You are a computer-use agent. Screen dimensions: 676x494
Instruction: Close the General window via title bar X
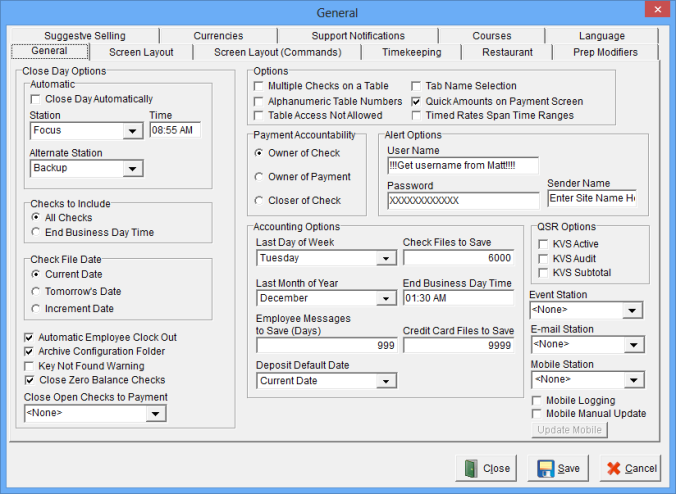(657, 12)
